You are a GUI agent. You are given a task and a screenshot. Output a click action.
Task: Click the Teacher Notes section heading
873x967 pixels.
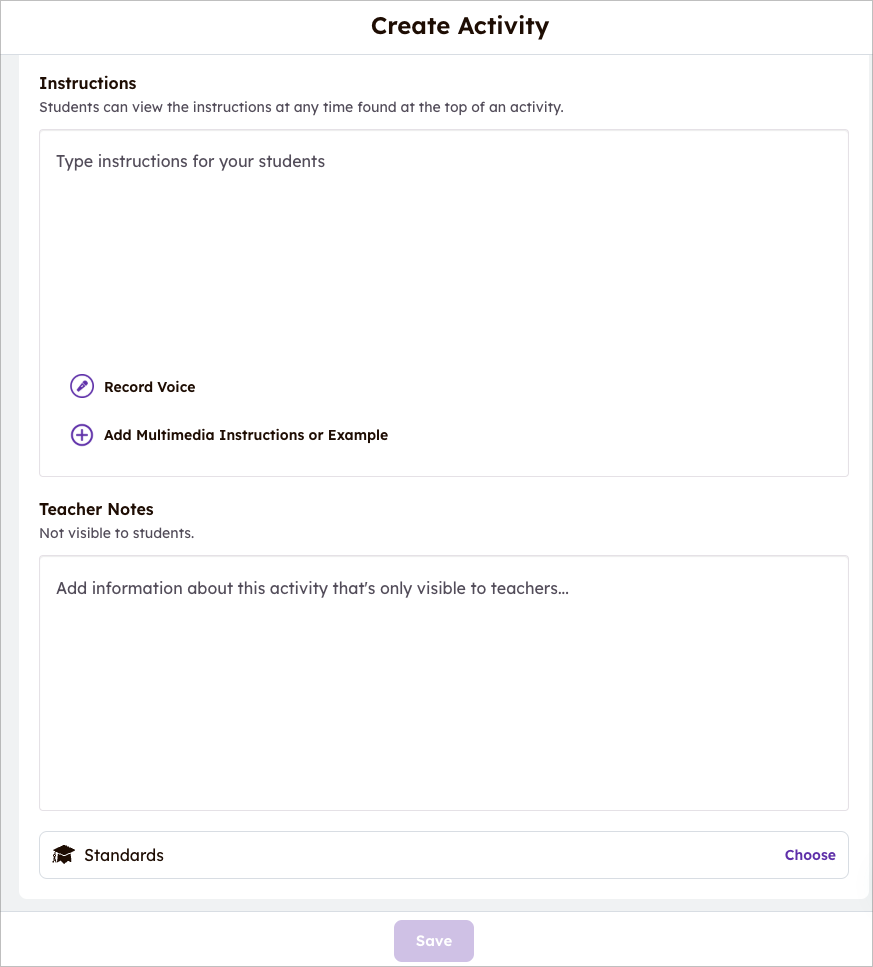click(96, 509)
